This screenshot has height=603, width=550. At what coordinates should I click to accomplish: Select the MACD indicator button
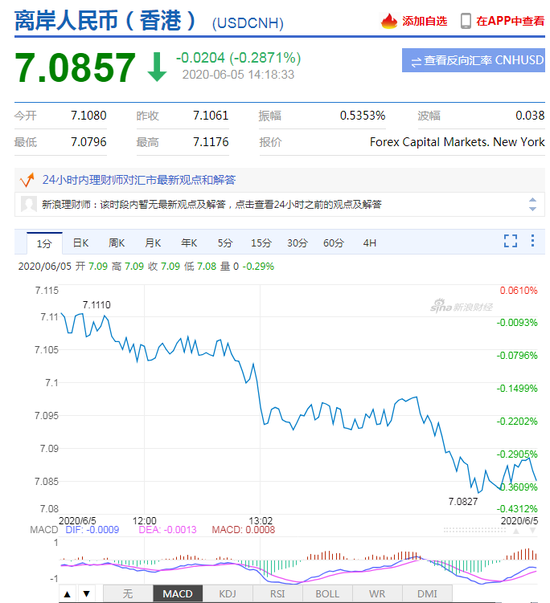pyautogui.click(x=178, y=594)
